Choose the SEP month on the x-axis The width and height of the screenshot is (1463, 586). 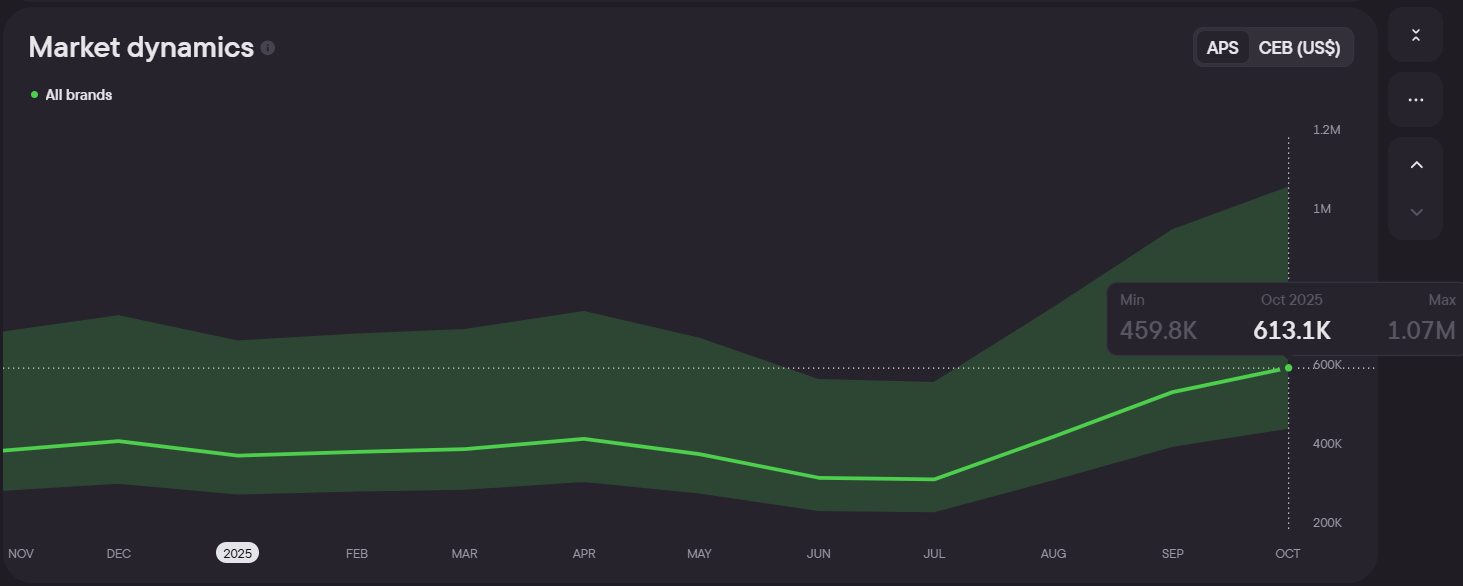(1172, 553)
